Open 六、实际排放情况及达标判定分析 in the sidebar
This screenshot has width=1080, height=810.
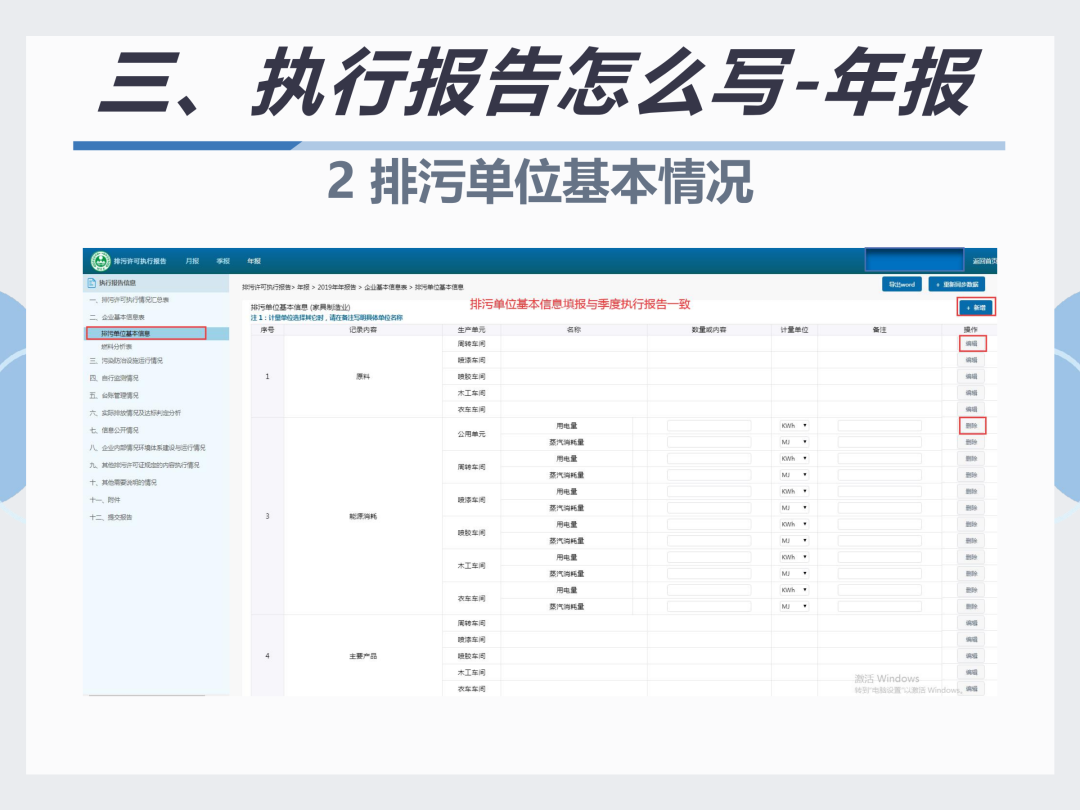coord(135,413)
